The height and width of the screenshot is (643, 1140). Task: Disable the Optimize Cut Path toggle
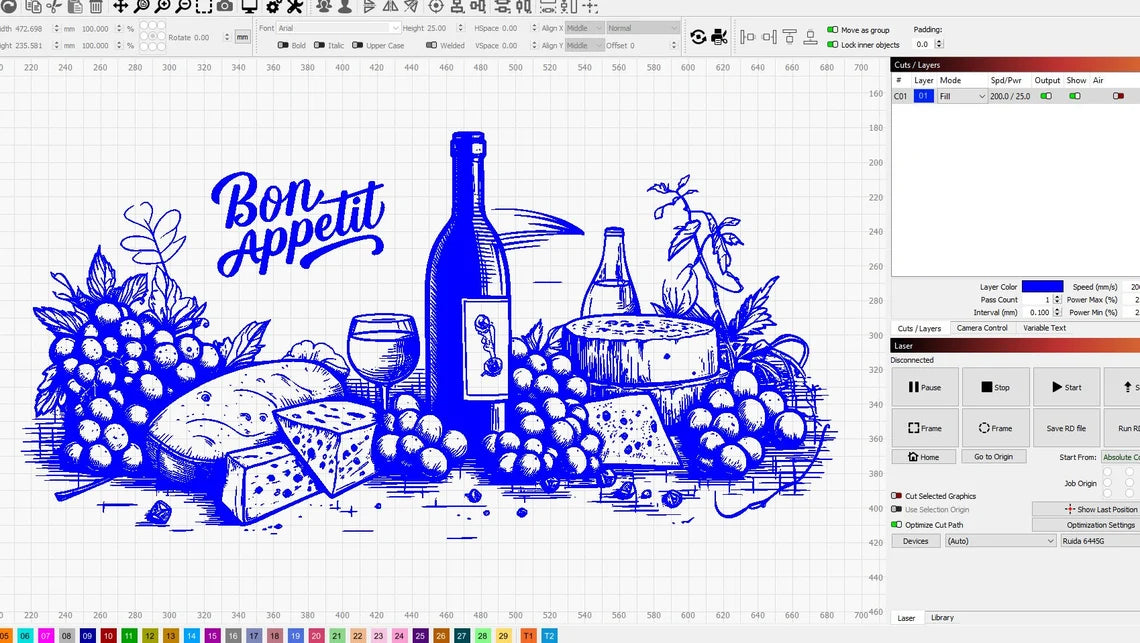[897, 524]
